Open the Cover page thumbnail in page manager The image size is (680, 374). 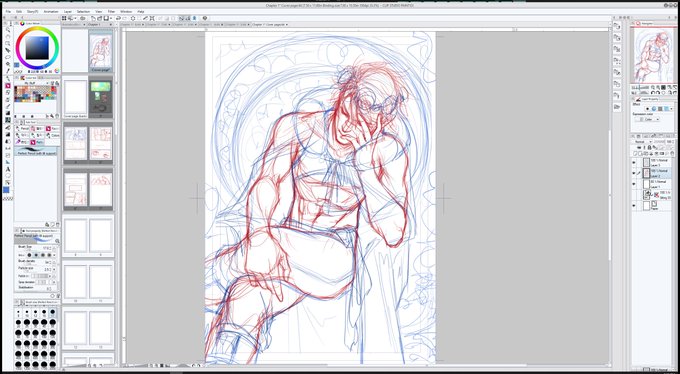pyautogui.click(x=101, y=50)
